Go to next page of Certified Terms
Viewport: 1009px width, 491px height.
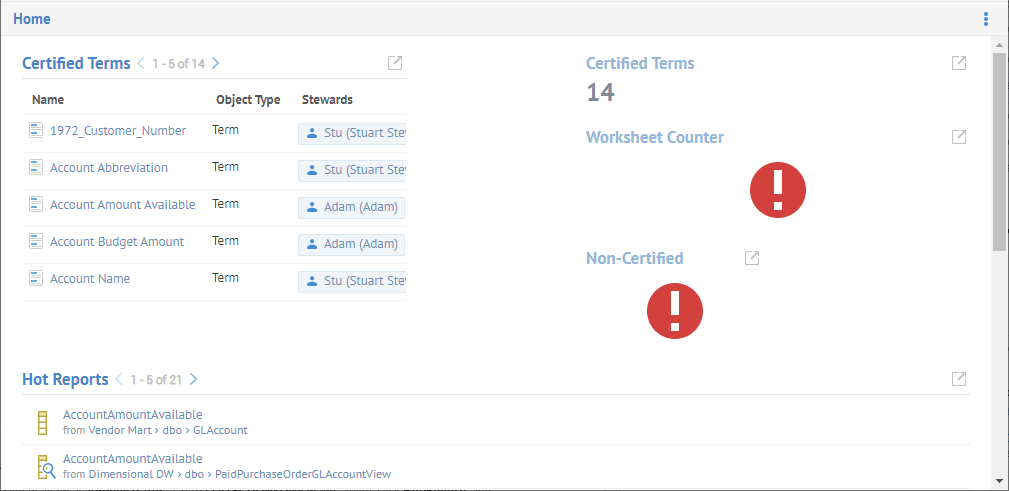point(216,64)
